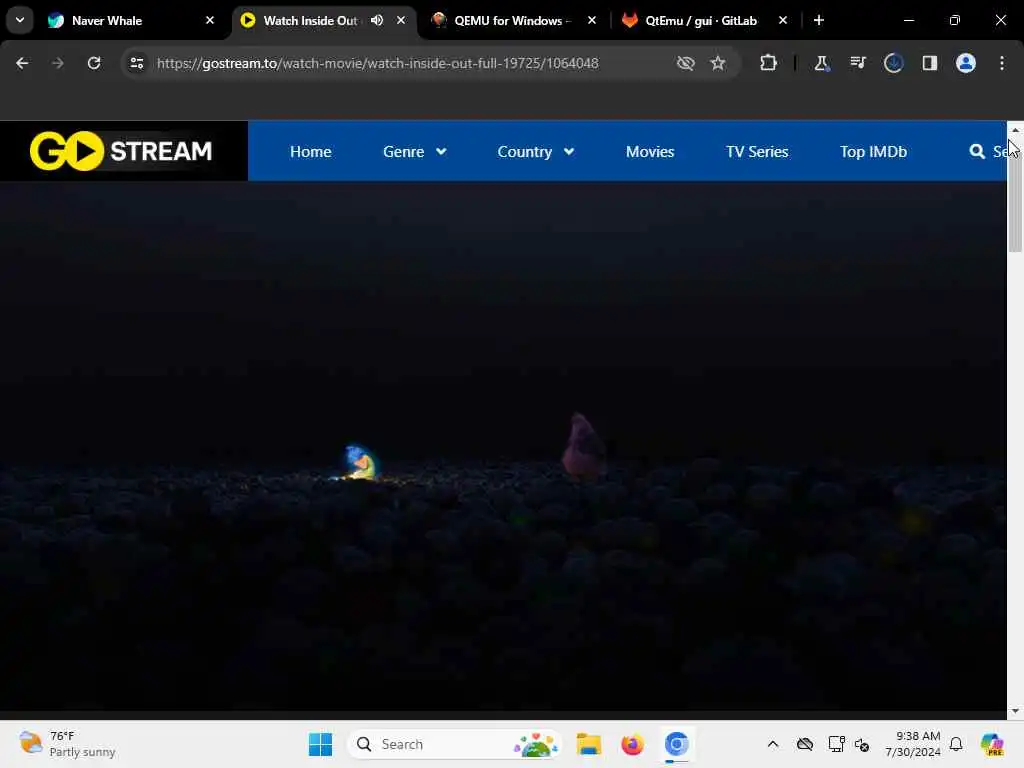This screenshot has width=1024, height=768.
Task: Close the QtEmu GitLab tab
Action: coord(782,20)
